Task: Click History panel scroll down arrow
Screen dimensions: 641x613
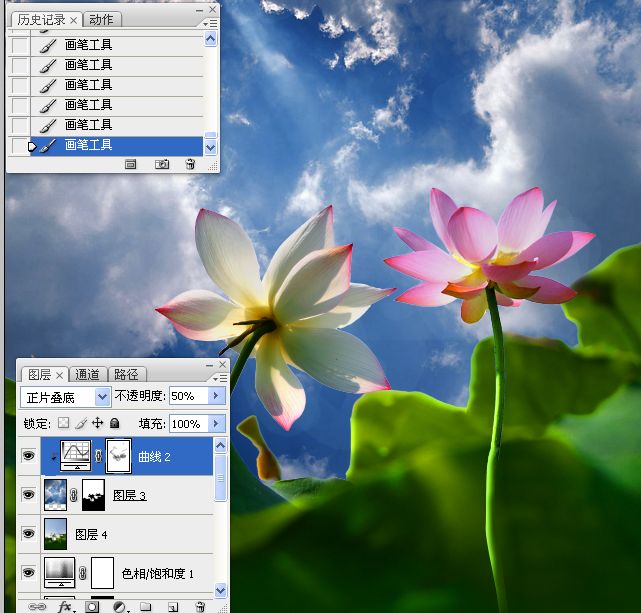Action: (x=211, y=148)
